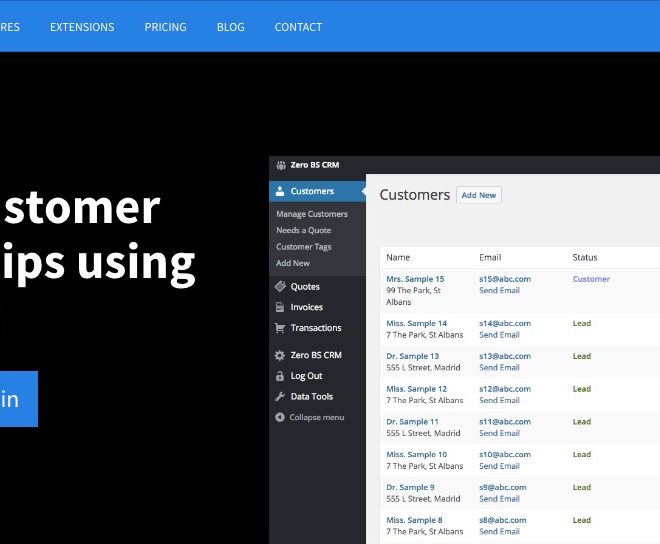Viewport: 660px width, 544px height.
Task: Click the Transactions cart icon
Action: click(280, 328)
